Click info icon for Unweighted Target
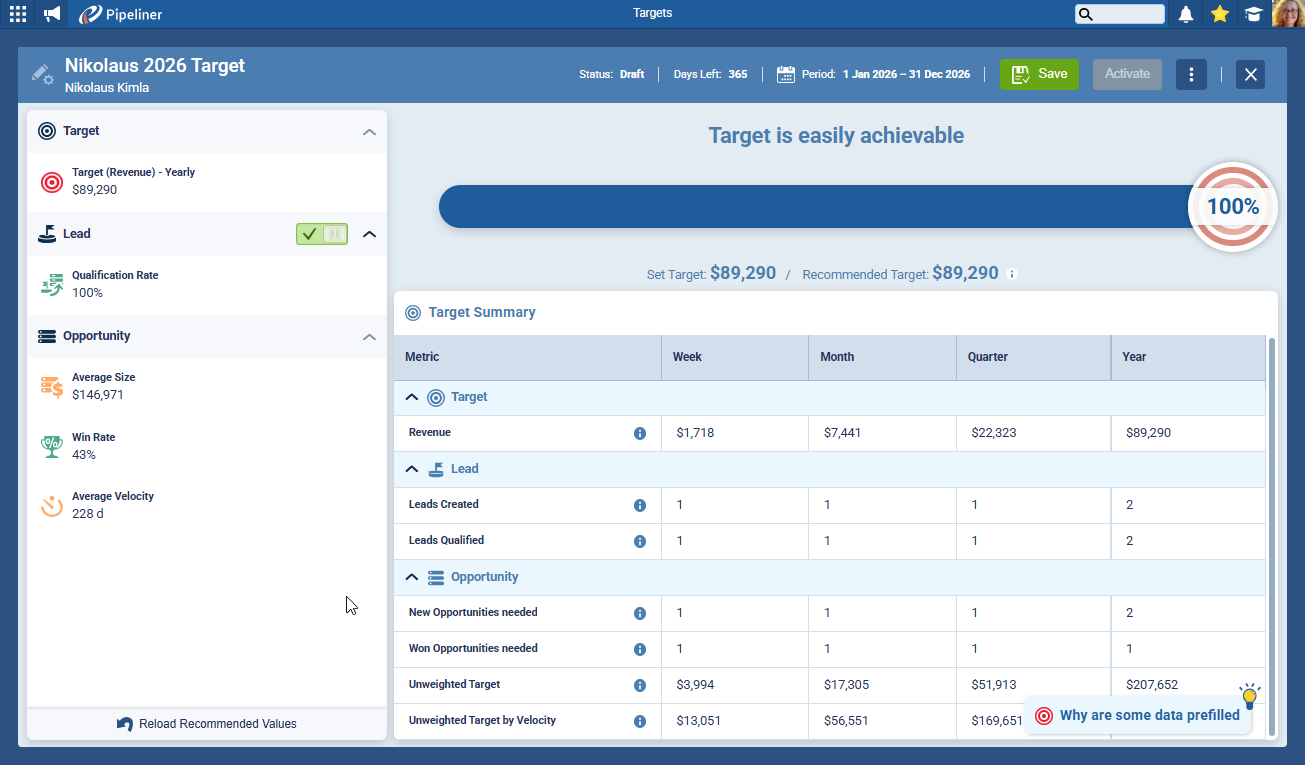 [x=640, y=686]
